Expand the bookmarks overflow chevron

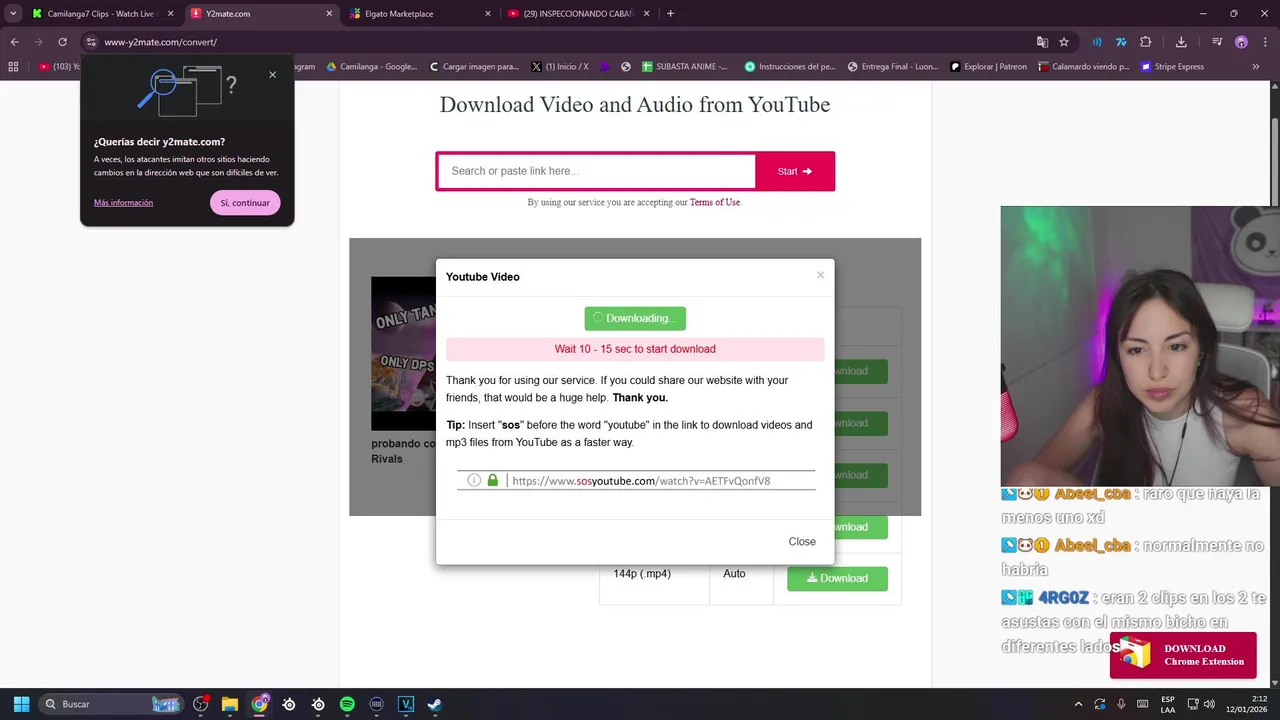[1256, 67]
